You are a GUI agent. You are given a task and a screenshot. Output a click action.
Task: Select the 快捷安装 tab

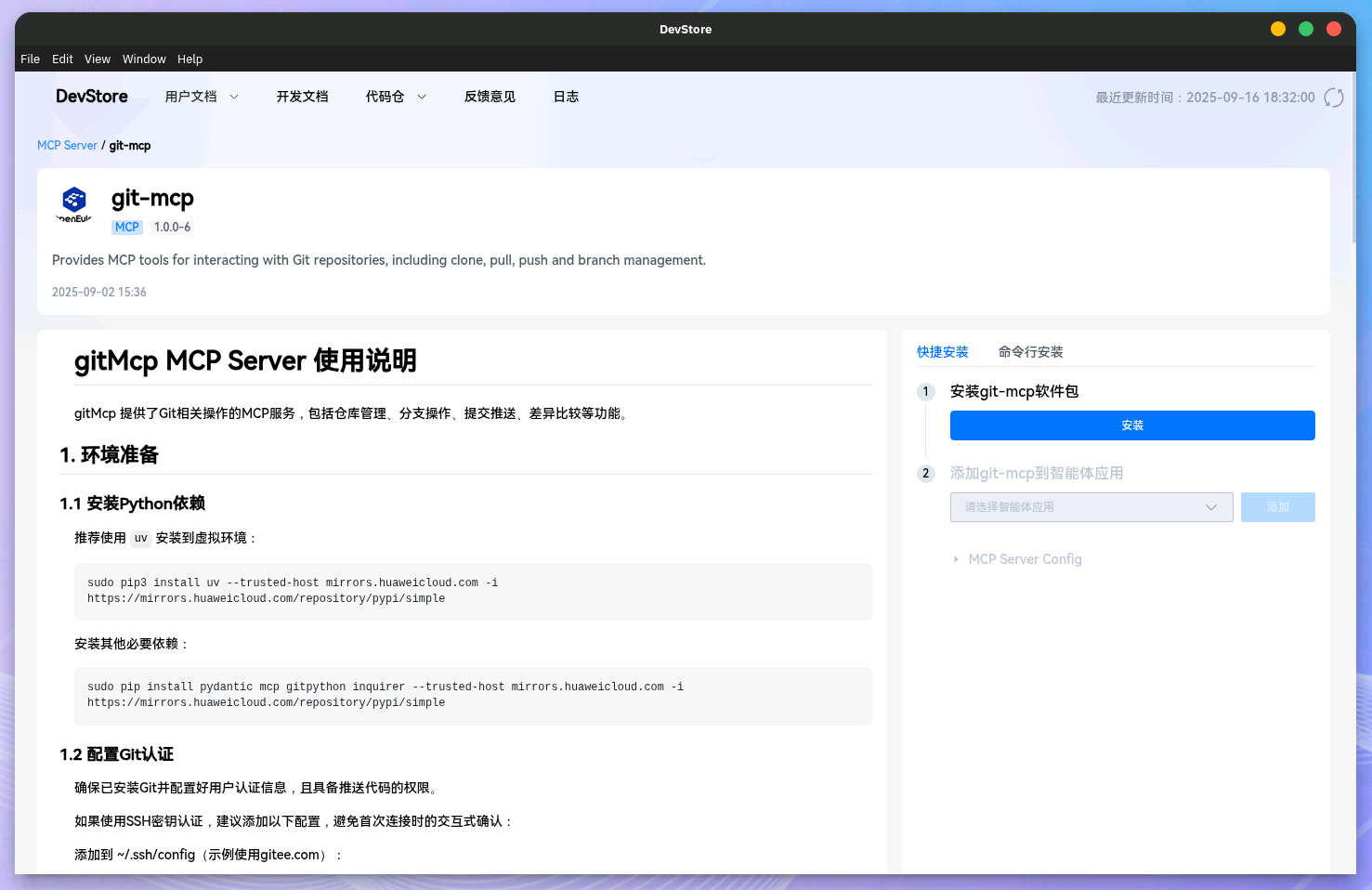(x=942, y=352)
